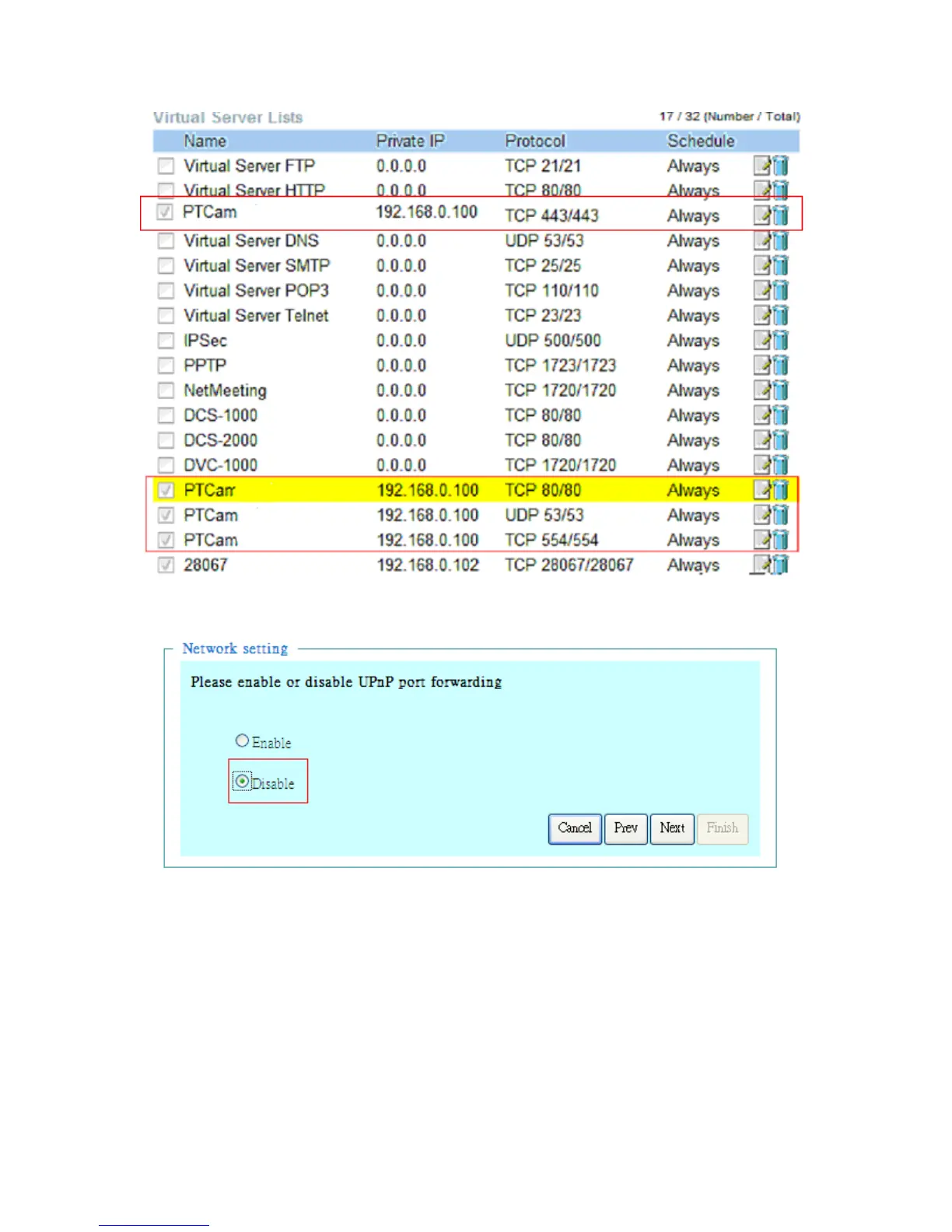Edit the Virtual Server POP3 entry
Viewport: 952px width, 1232px height.
click(x=762, y=290)
